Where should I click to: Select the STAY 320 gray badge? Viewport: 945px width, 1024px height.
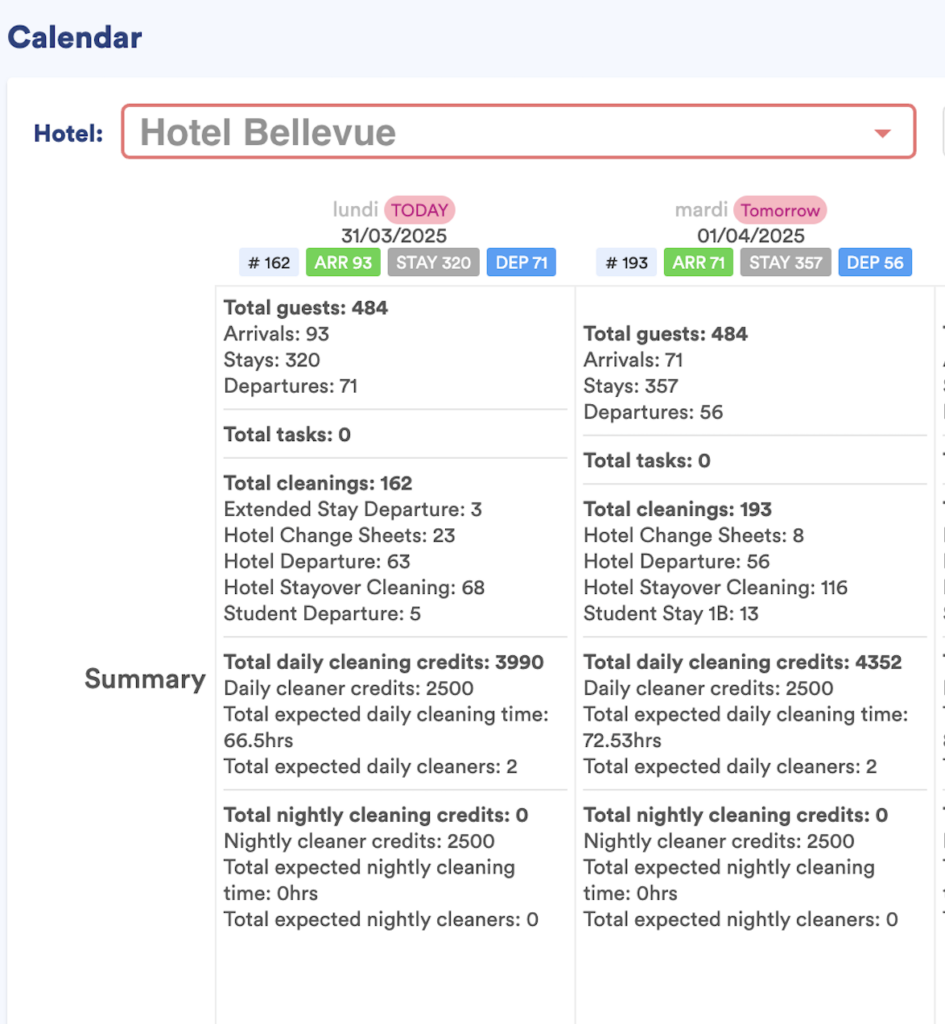coord(434,263)
